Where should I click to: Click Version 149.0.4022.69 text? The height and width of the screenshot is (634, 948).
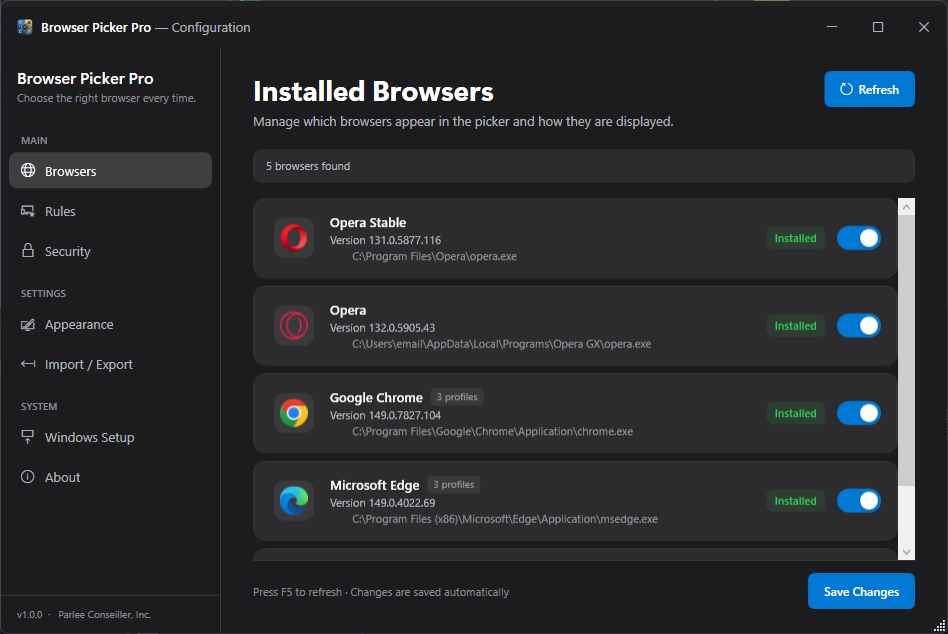point(382,503)
